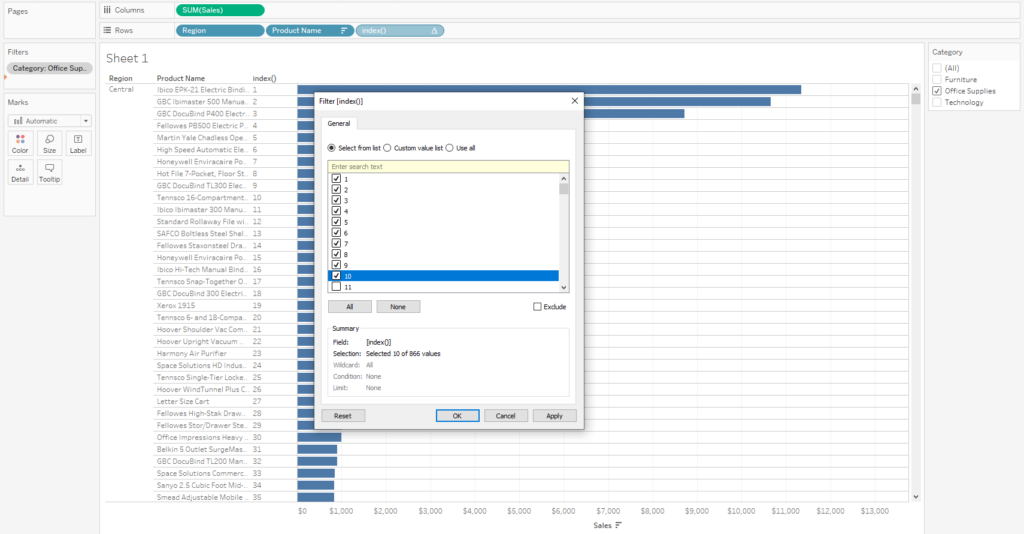Uncheck value 1 in filter list

[336, 178]
